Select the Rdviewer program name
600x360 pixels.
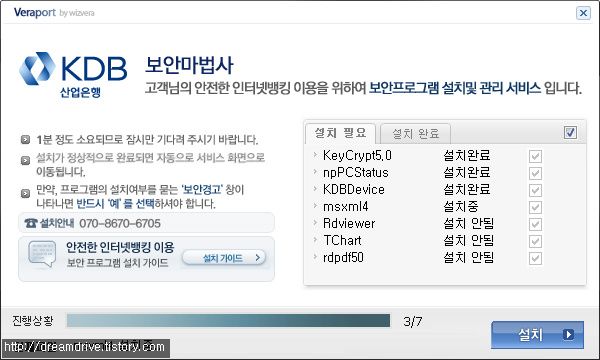(x=349, y=223)
